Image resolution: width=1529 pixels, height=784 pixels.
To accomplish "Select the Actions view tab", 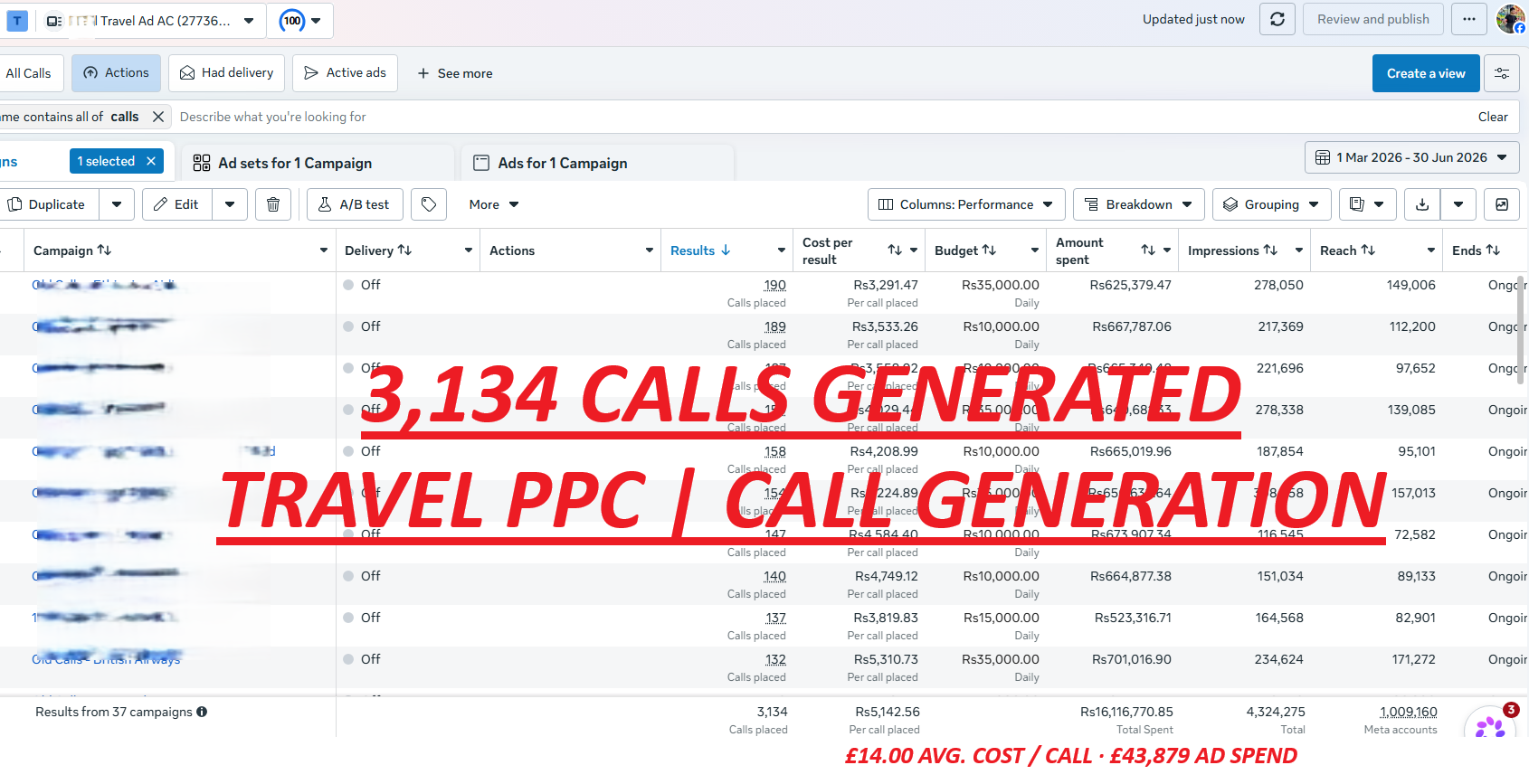I will [x=117, y=73].
